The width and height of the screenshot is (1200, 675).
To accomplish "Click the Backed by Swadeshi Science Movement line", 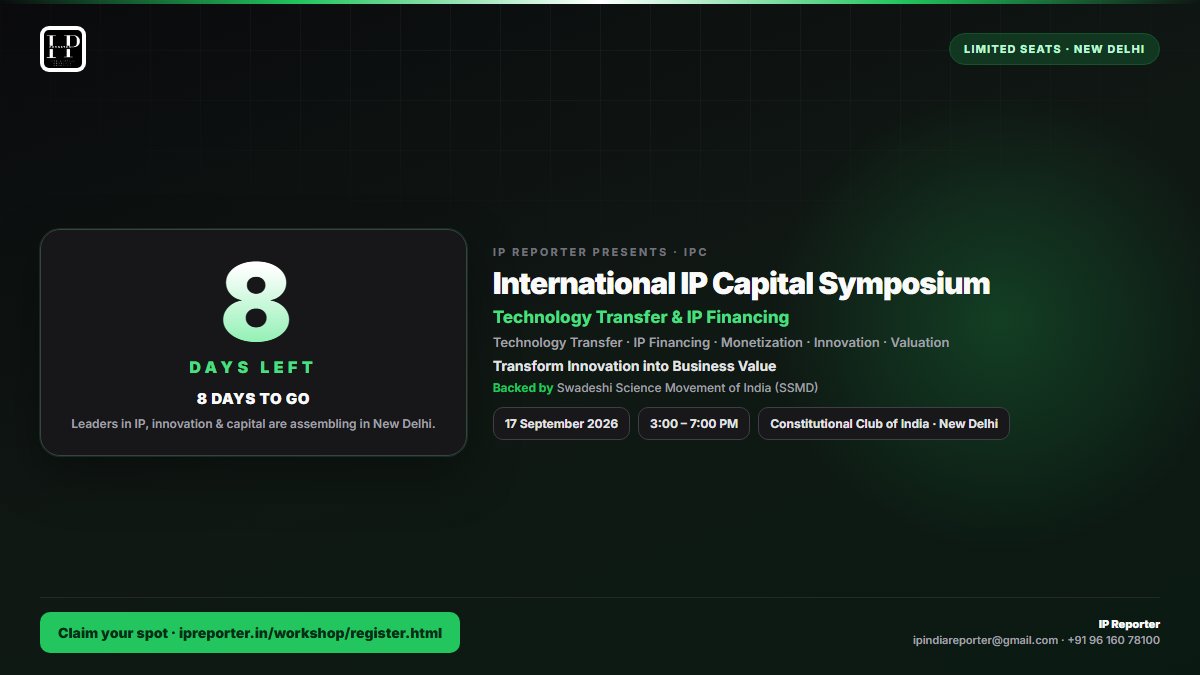I will point(656,388).
